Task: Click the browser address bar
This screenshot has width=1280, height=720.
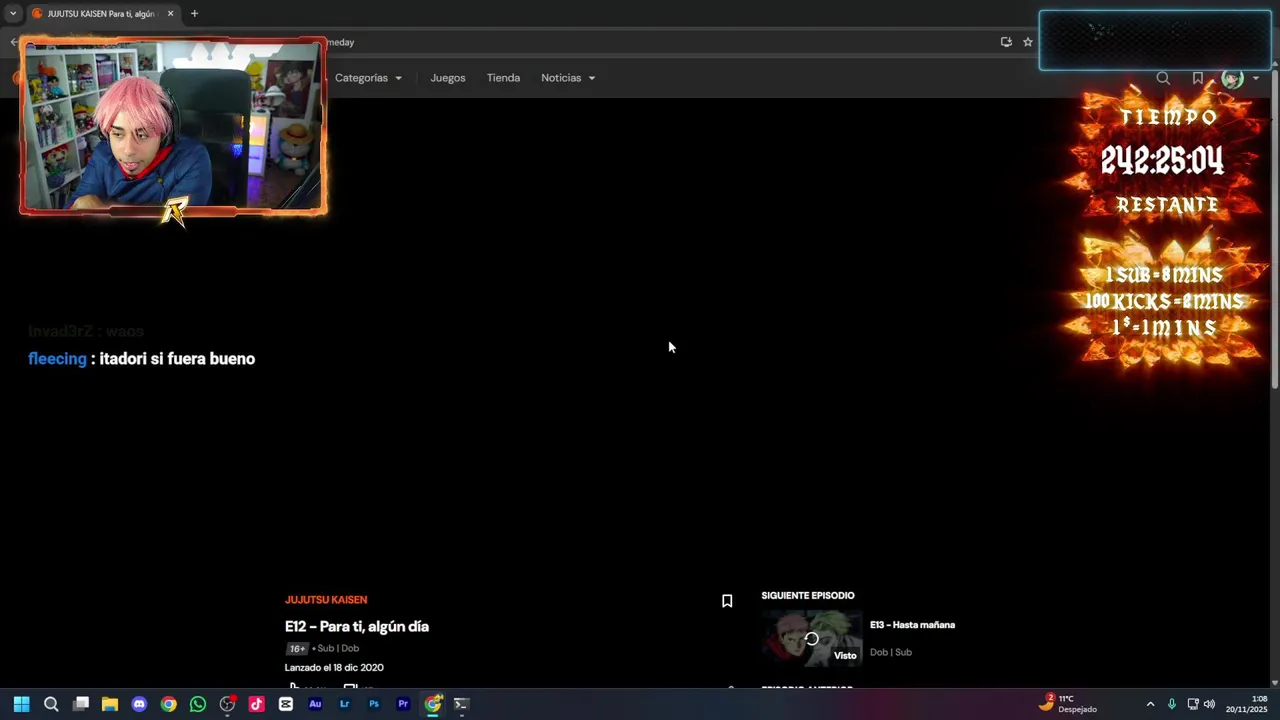Action: [660, 42]
